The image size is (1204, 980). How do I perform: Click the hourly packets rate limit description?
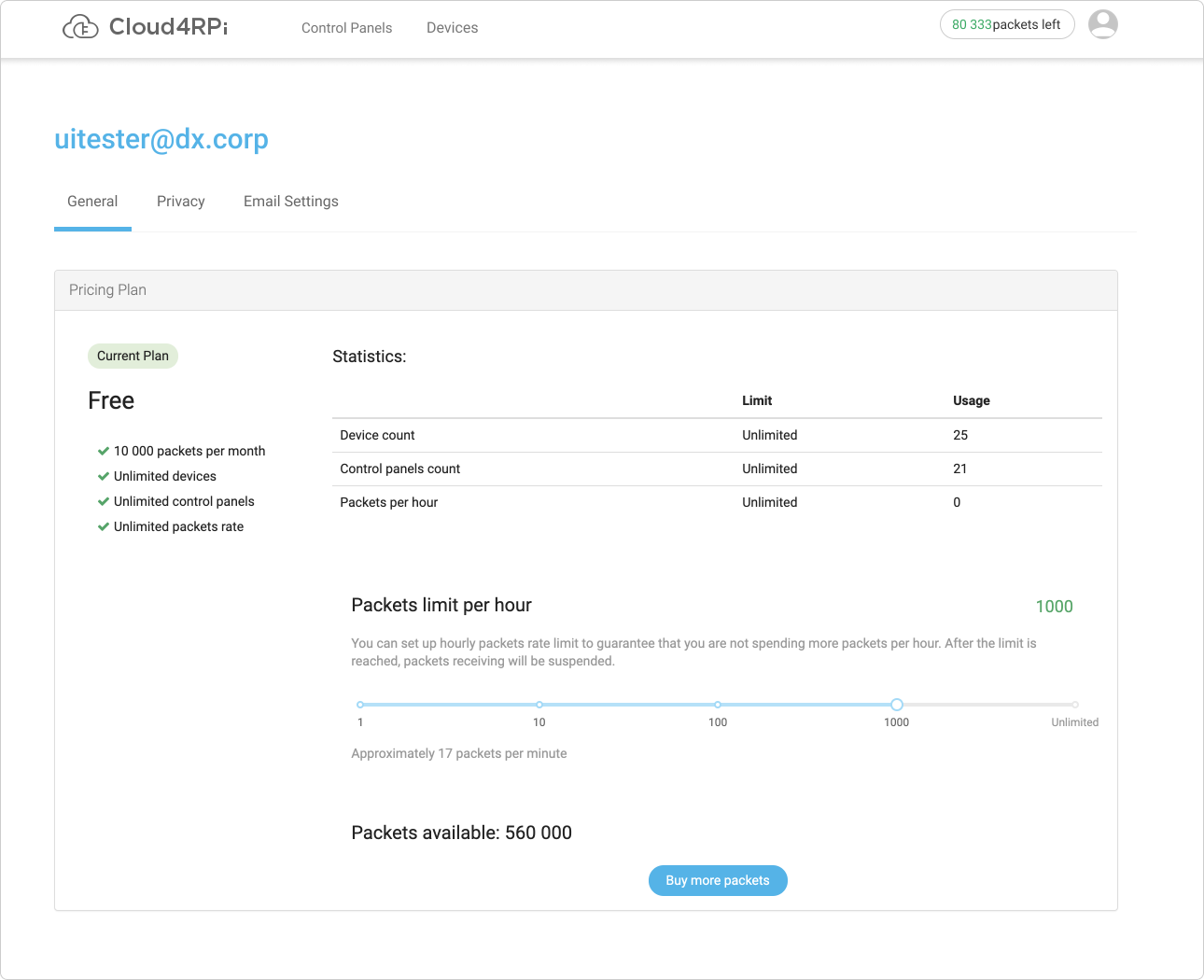tap(693, 651)
